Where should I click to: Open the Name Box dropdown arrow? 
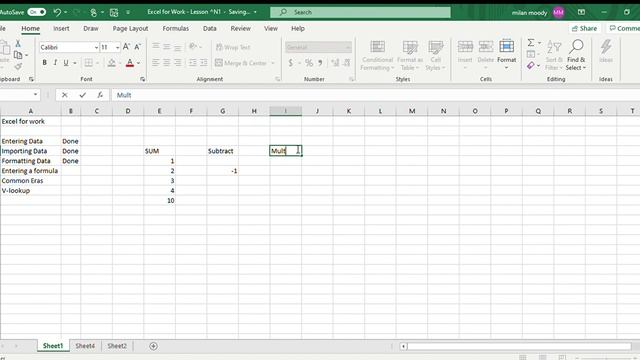tap(36, 95)
